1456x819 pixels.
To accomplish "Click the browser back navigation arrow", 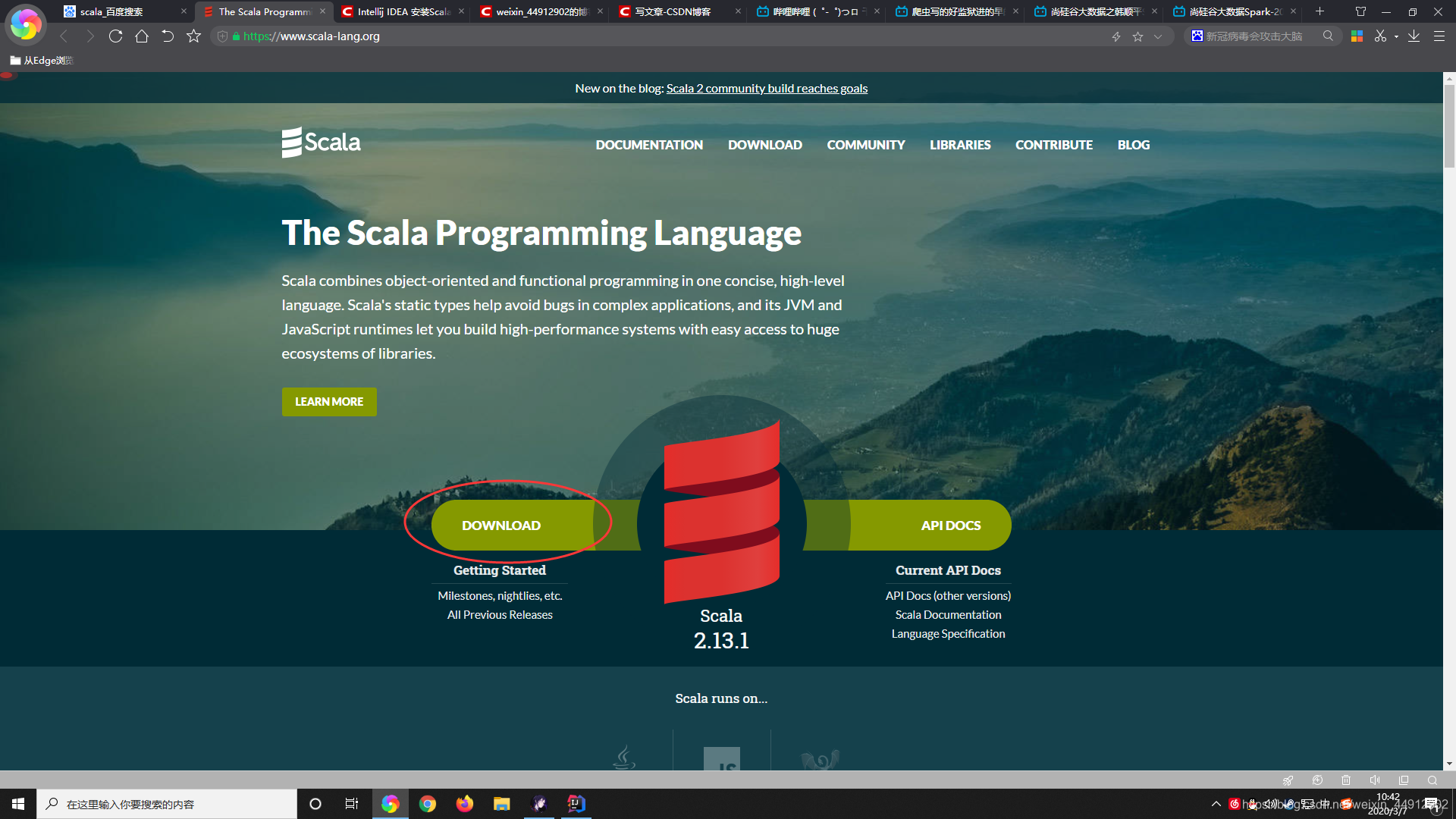I will click(62, 36).
